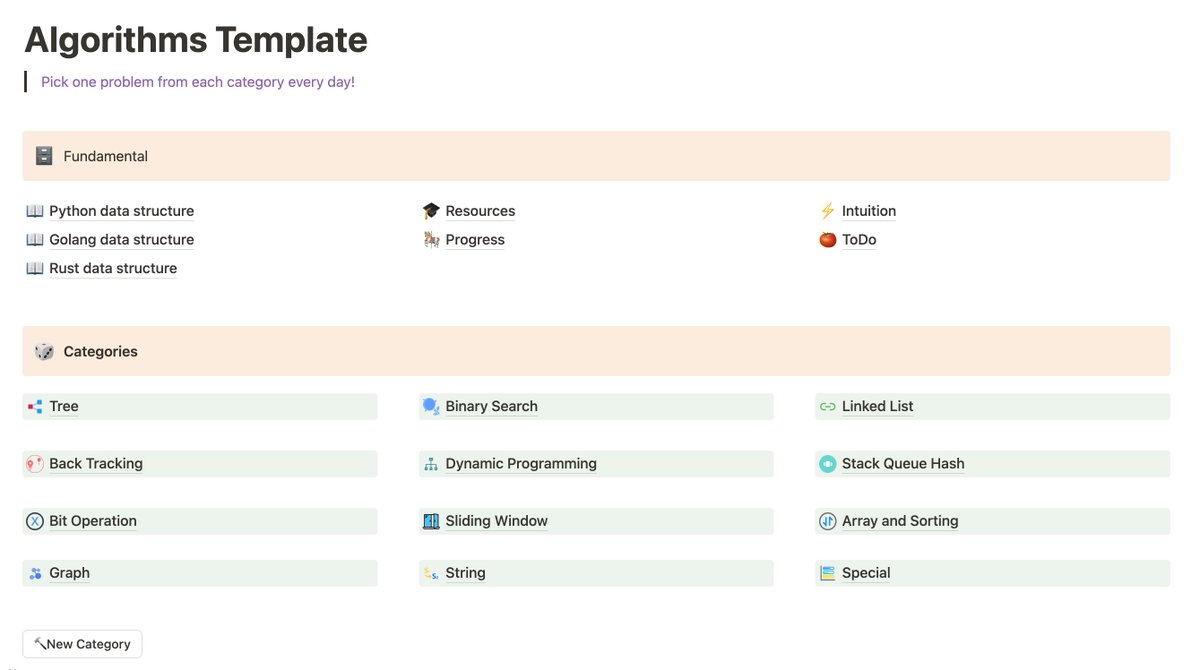Image resolution: width=1200 pixels, height=670 pixels.
Task: Click the Binary Search category icon
Action: 431,406
